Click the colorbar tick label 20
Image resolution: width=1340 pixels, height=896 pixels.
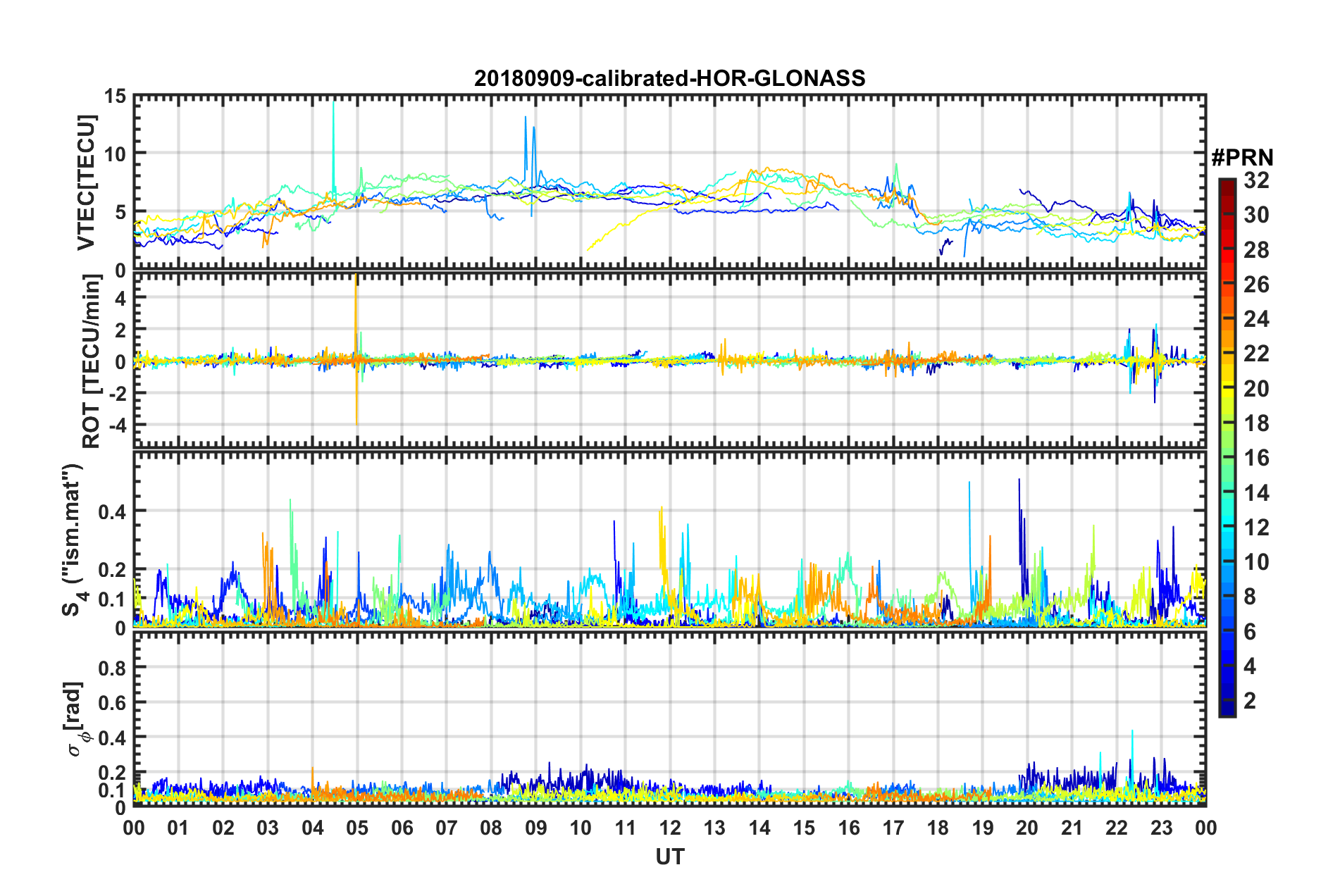tap(1255, 389)
